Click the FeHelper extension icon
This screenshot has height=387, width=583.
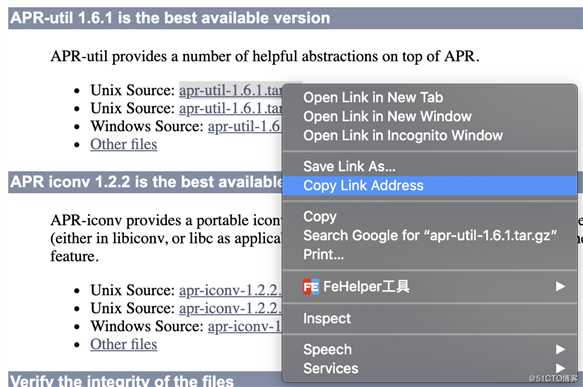tap(311, 287)
